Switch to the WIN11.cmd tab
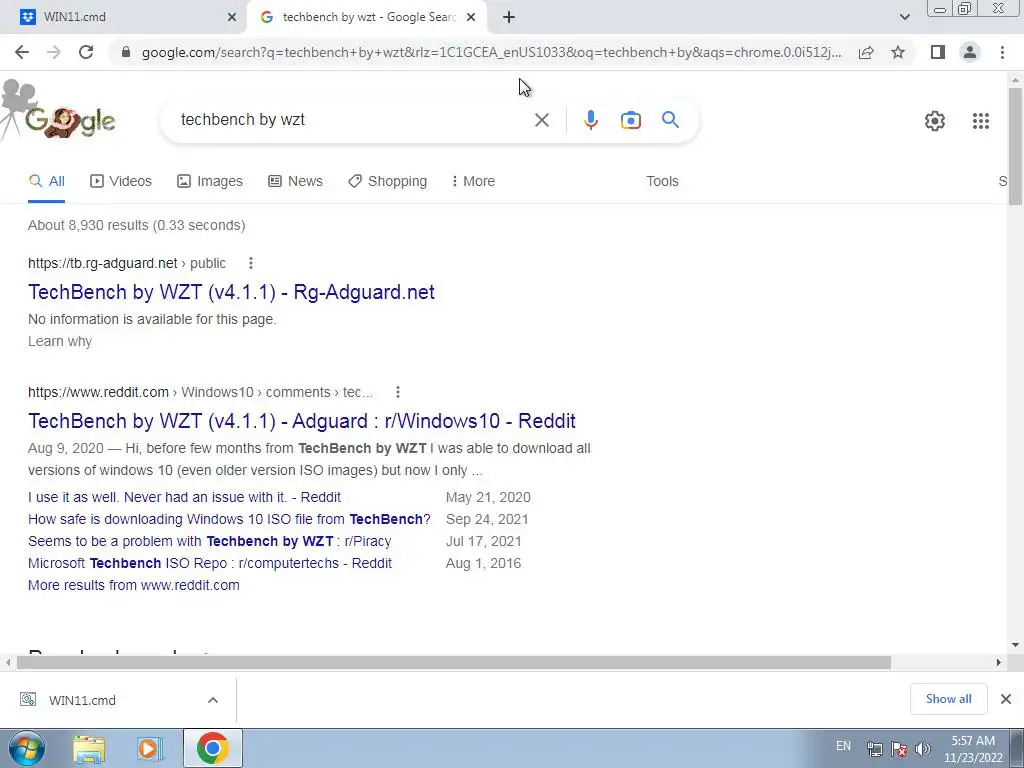 tap(123, 17)
